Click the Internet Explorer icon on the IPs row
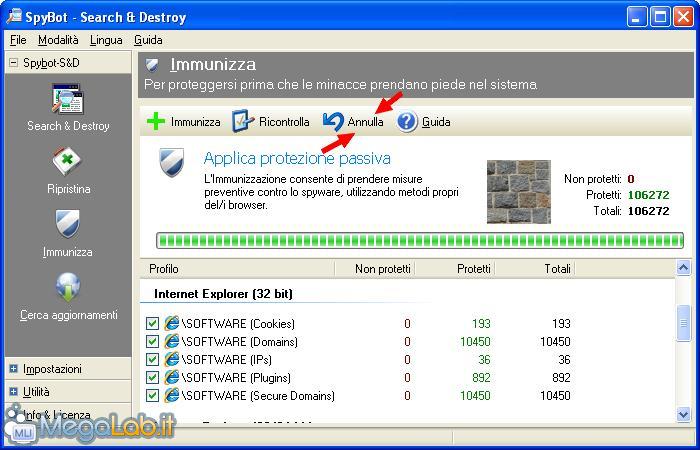The image size is (700, 450). pyautogui.click(x=171, y=359)
